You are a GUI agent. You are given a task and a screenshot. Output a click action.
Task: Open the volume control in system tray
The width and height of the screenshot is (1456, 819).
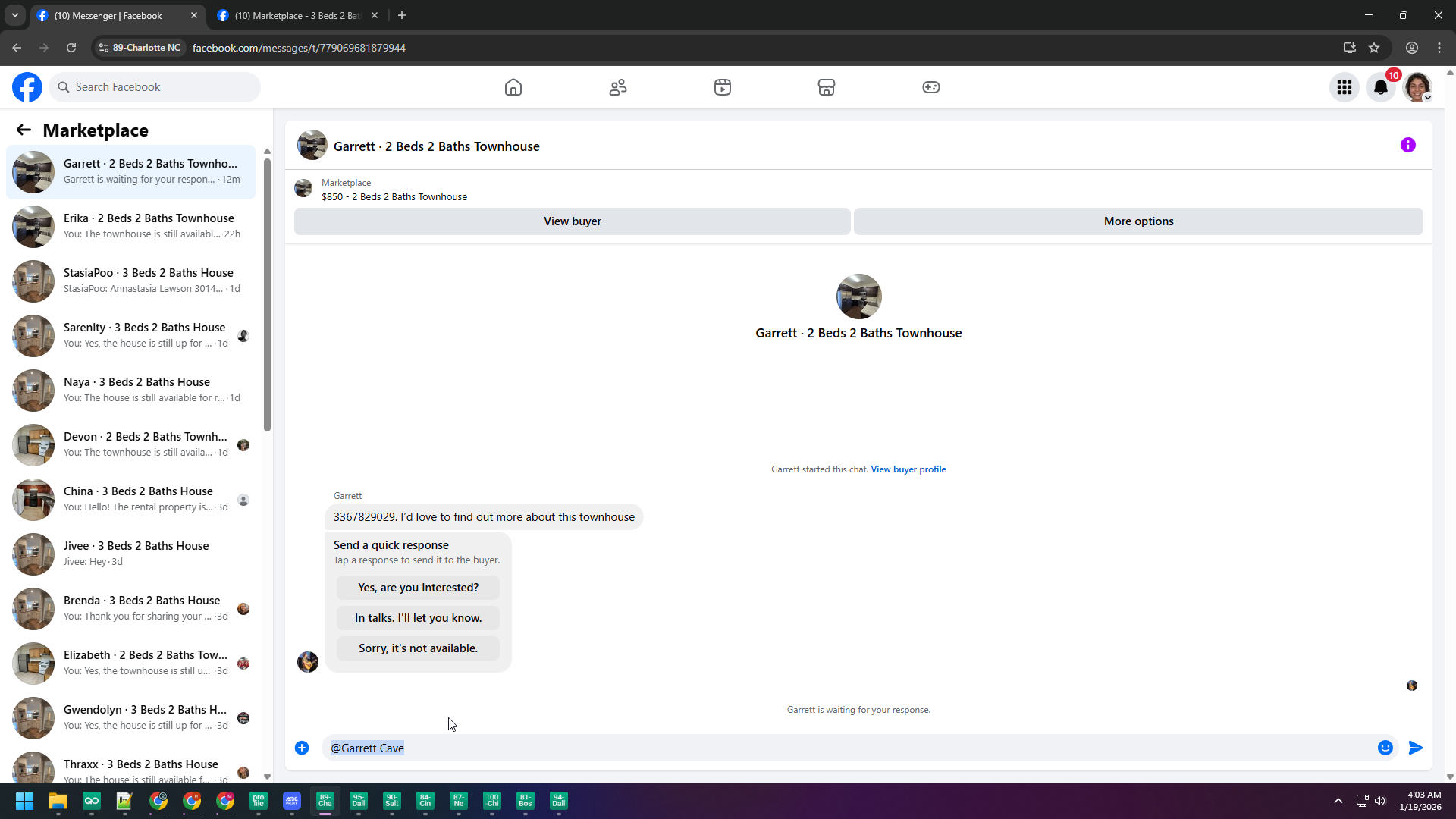tap(1380, 801)
